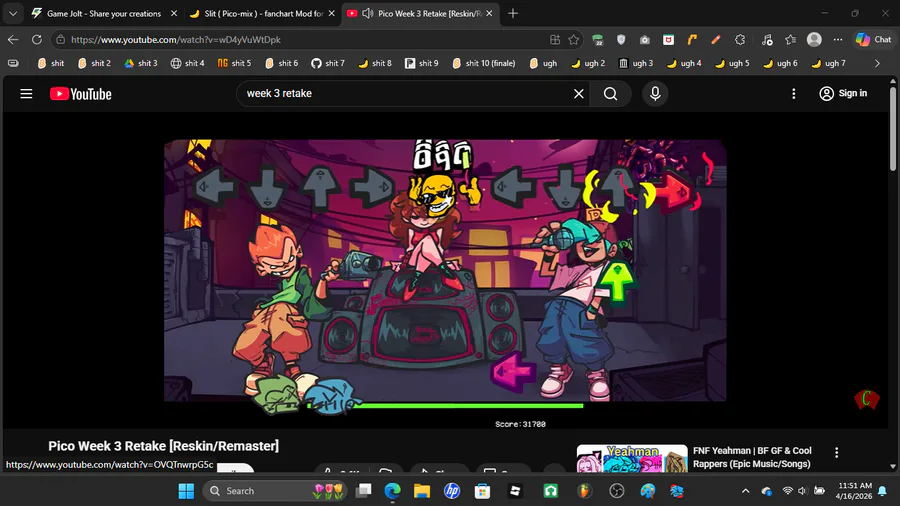The image size is (900, 506).
Task: Open the tab search dropdown arrow
Action: coord(13,13)
